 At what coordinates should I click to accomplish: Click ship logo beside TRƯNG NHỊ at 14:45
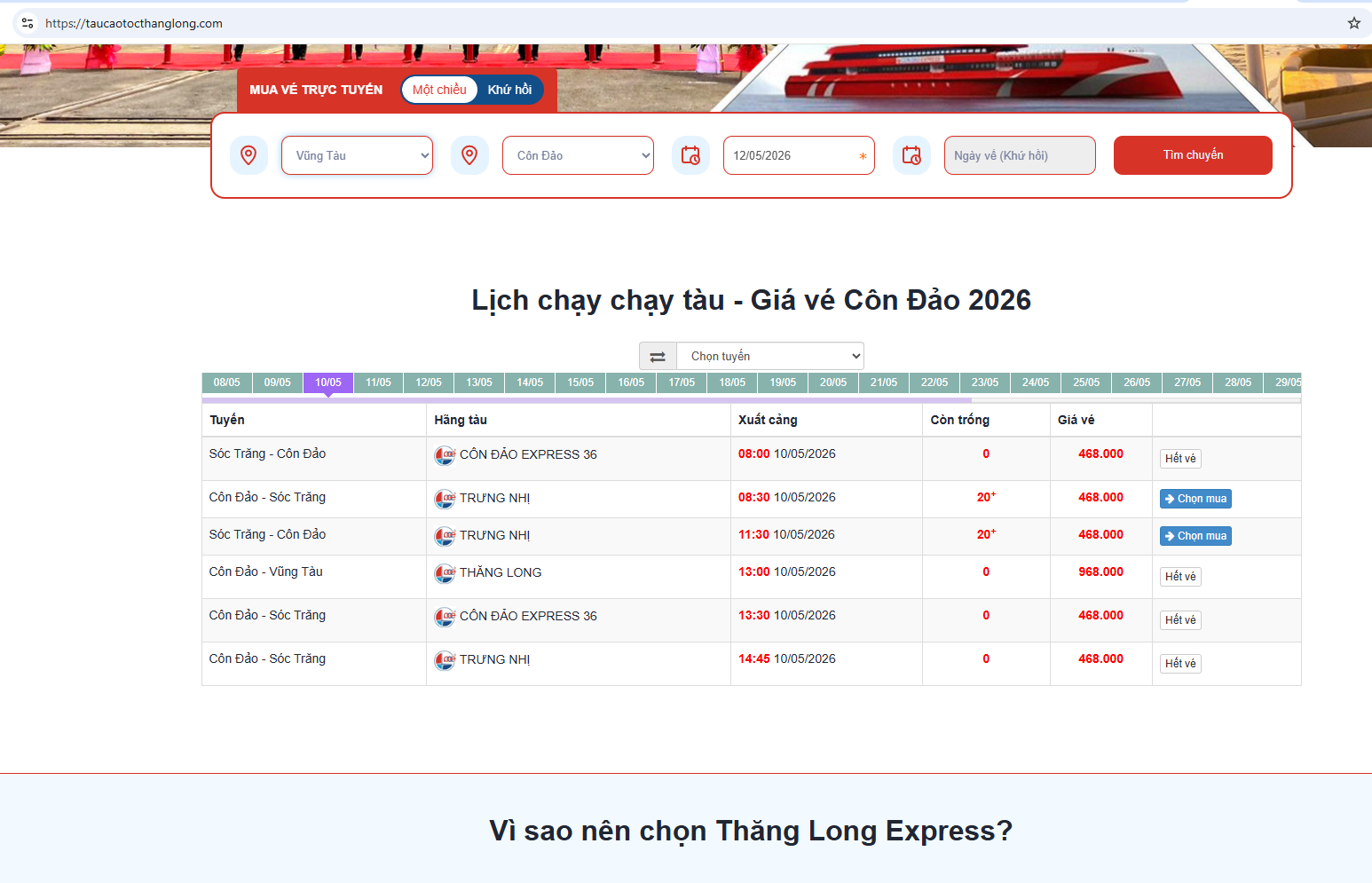pyautogui.click(x=445, y=660)
